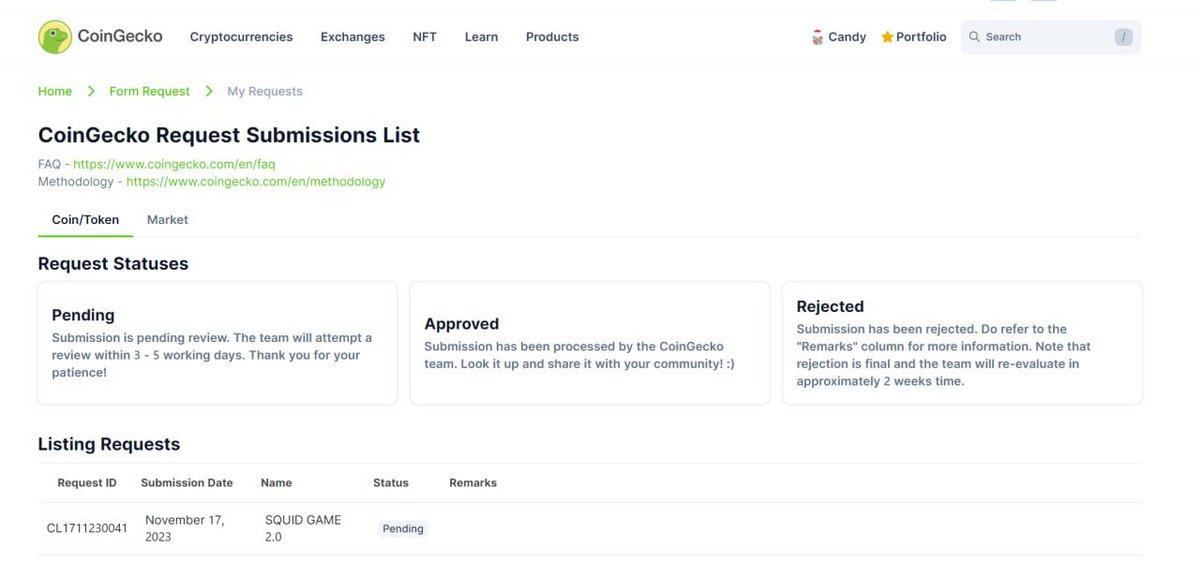Click the Approved status card heading
Viewport: 1200px width, 563px height.
pos(461,324)
